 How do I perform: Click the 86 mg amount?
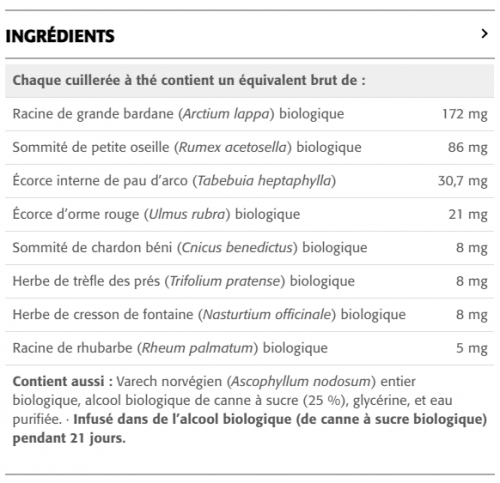[468, 147]
